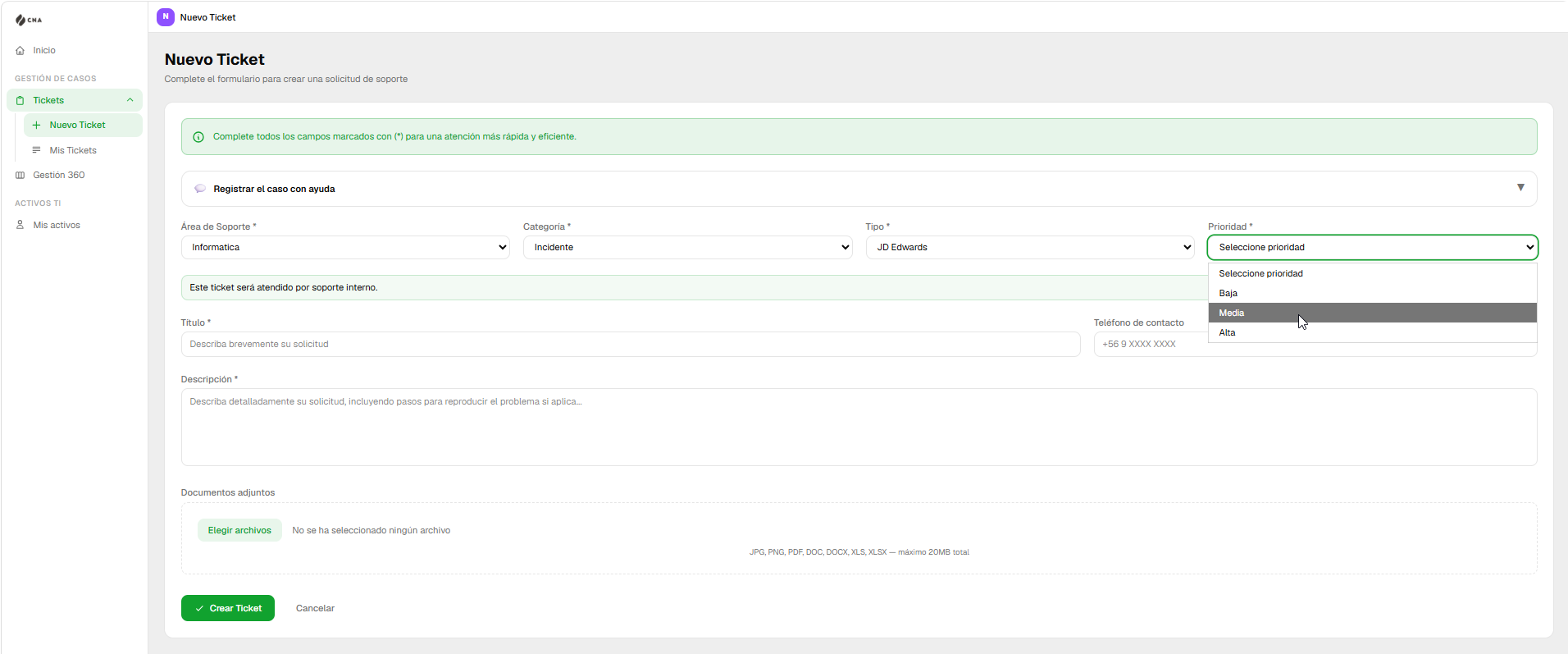Click 'No se ha seleccionado ningún archivo' text
The image size is (1568, 654).
pyautogui.click(x=371, y=530)
